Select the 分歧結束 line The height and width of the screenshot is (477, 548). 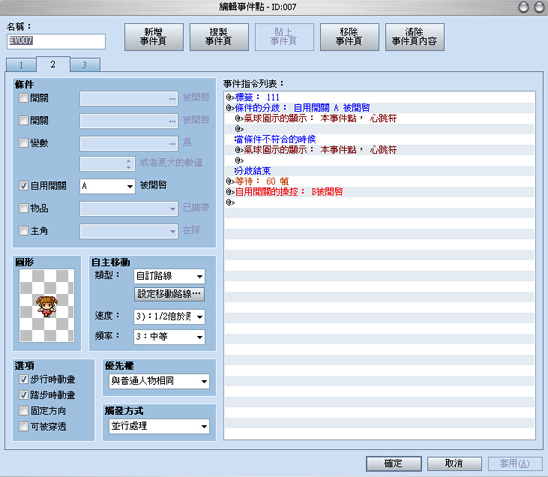point(380,171)
